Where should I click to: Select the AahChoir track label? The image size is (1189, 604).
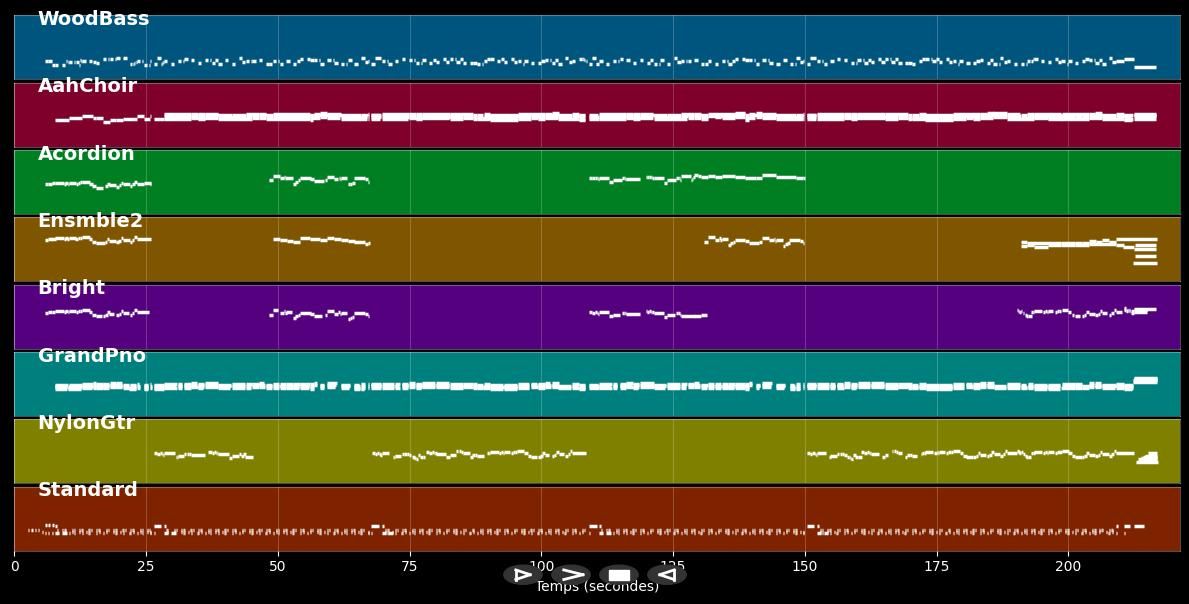coord(87,86)
